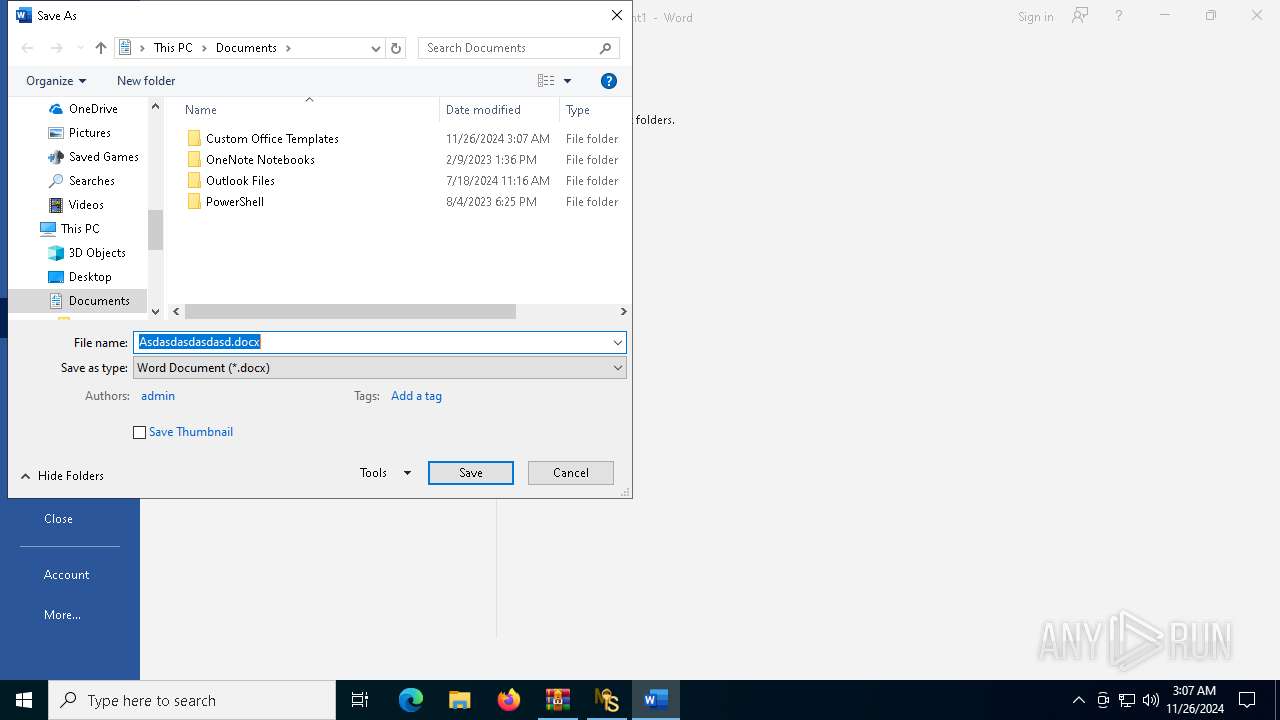This screenshot has width=1280, height=720.
Task: Open the Tools dropdown menu
Action: tap(385, 473)
